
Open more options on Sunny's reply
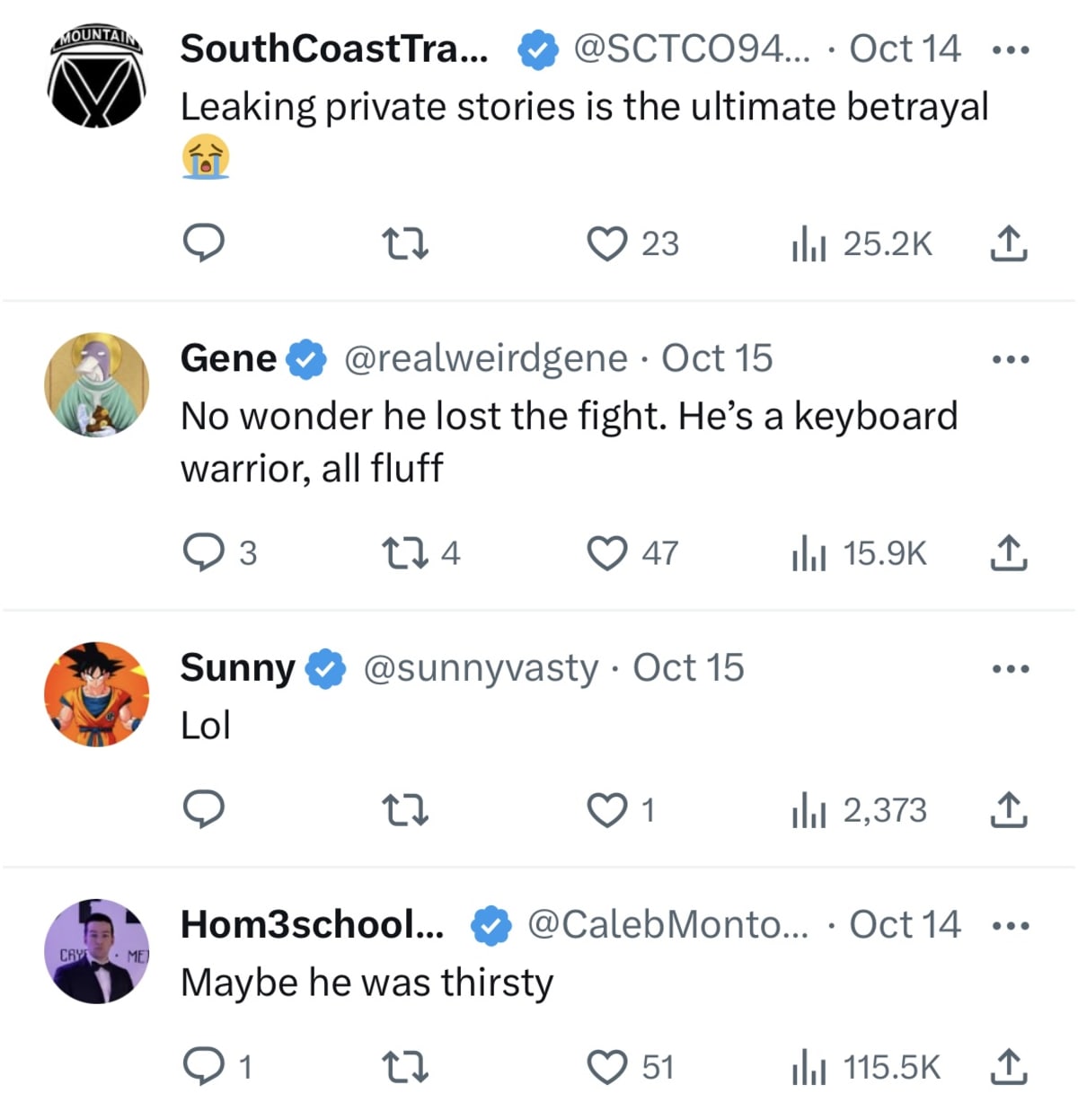(1010, 667)
